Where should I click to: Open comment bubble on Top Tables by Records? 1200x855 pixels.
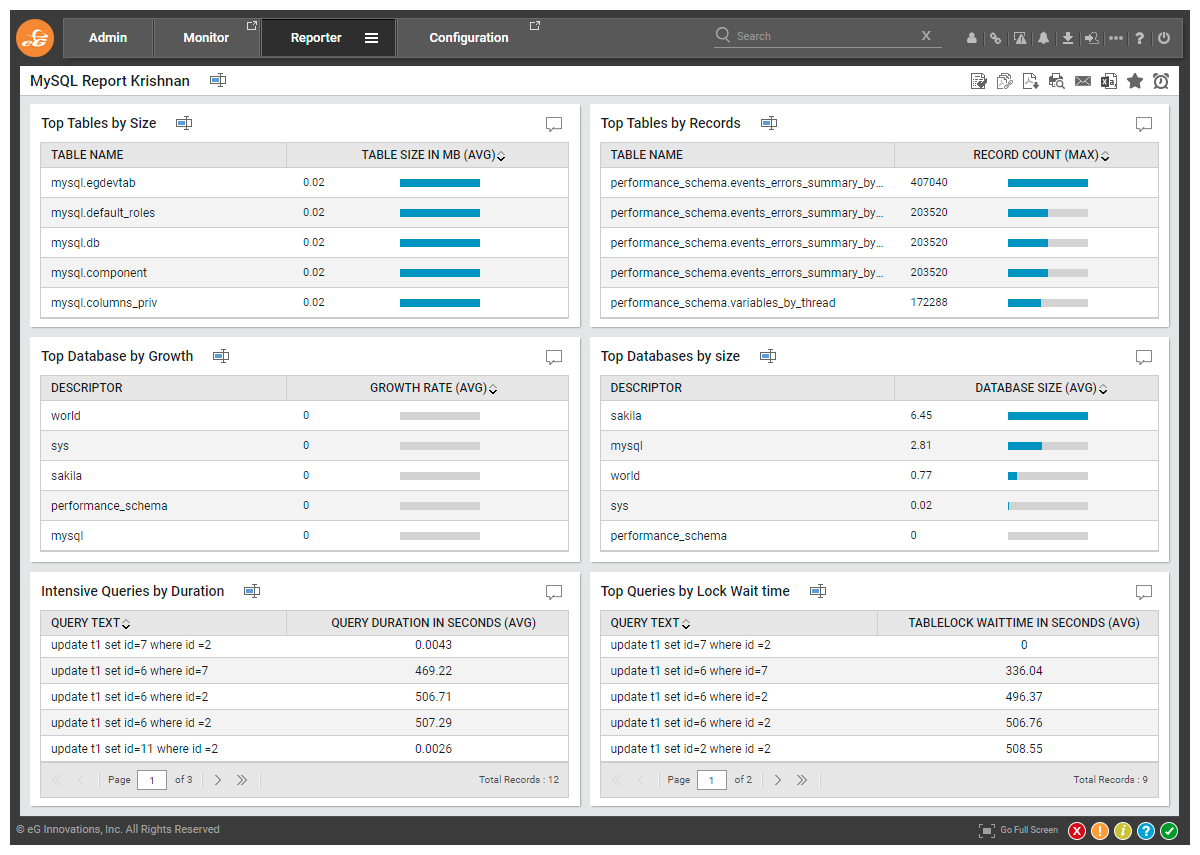[x=1144, y=124]
